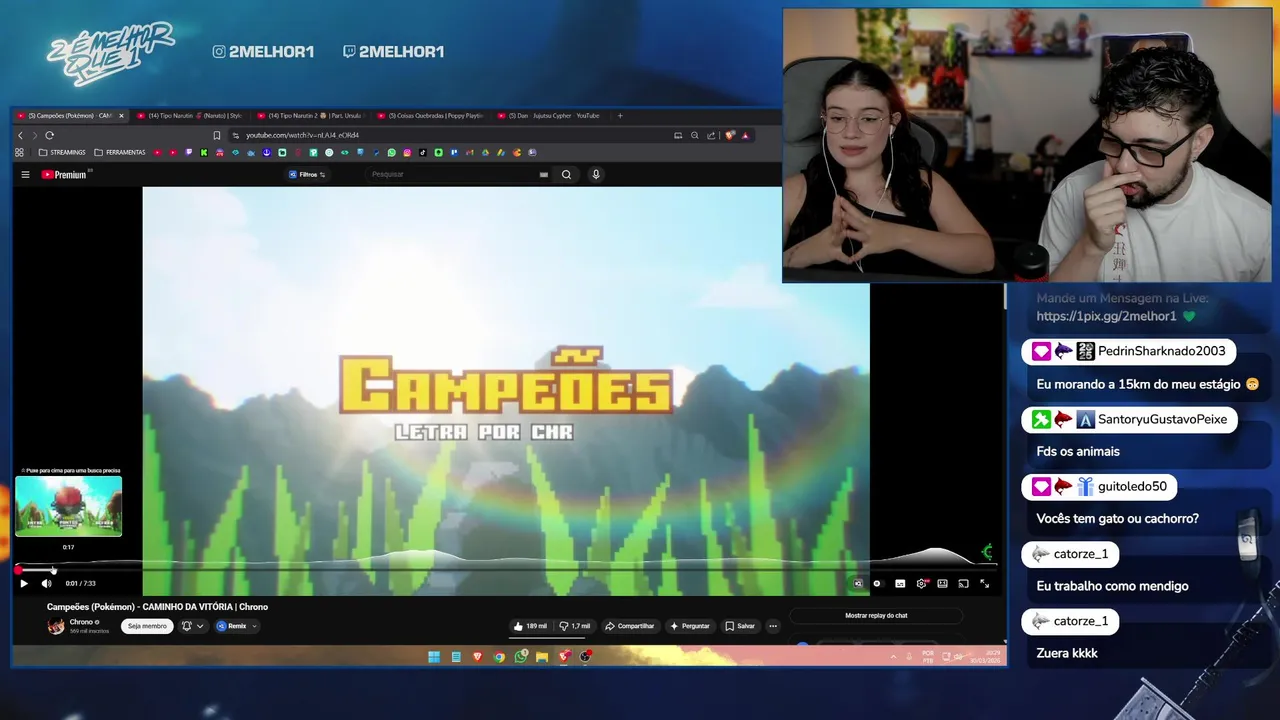Reload the YouTube page
1280x720 pixels.
click(x=49, y=135)
